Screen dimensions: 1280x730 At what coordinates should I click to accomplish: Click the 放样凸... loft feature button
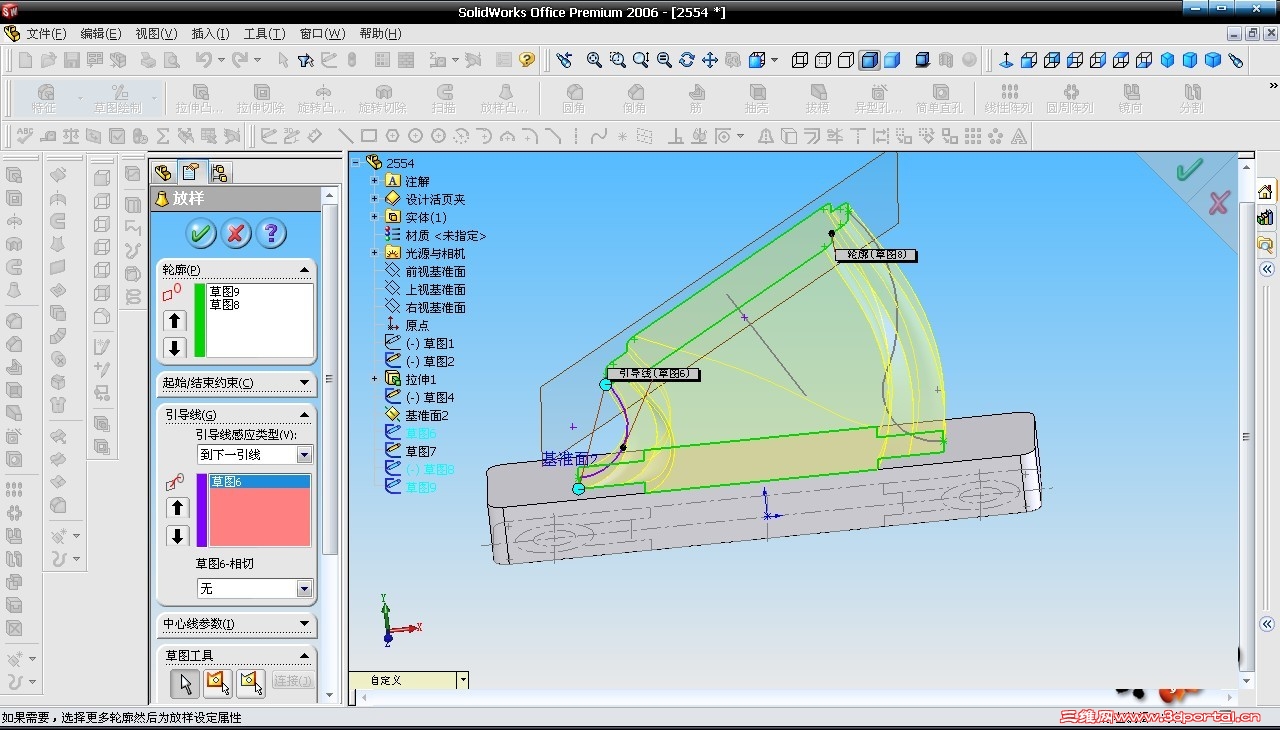coord(505,98)
